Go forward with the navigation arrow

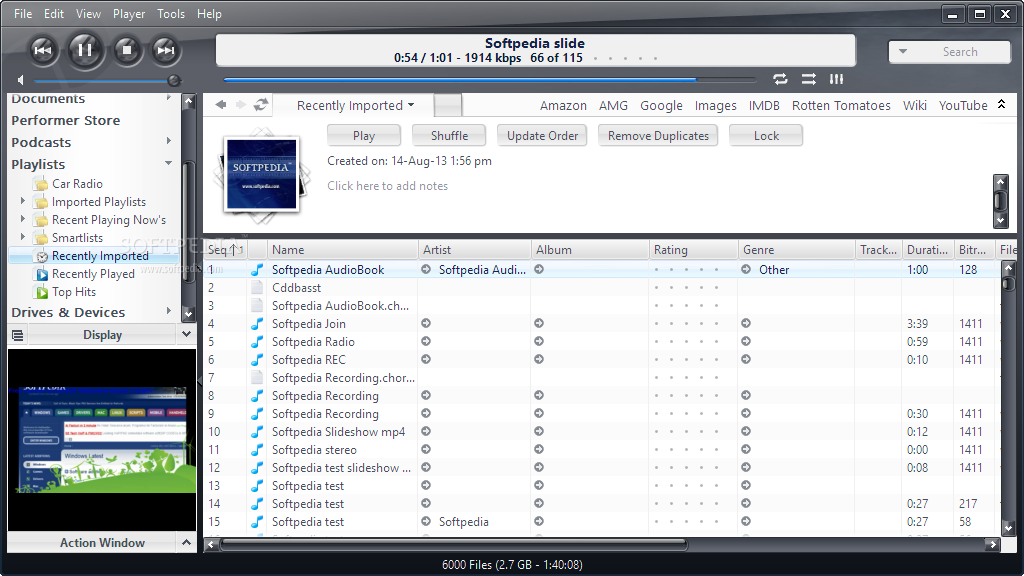(x=240, y=104)
